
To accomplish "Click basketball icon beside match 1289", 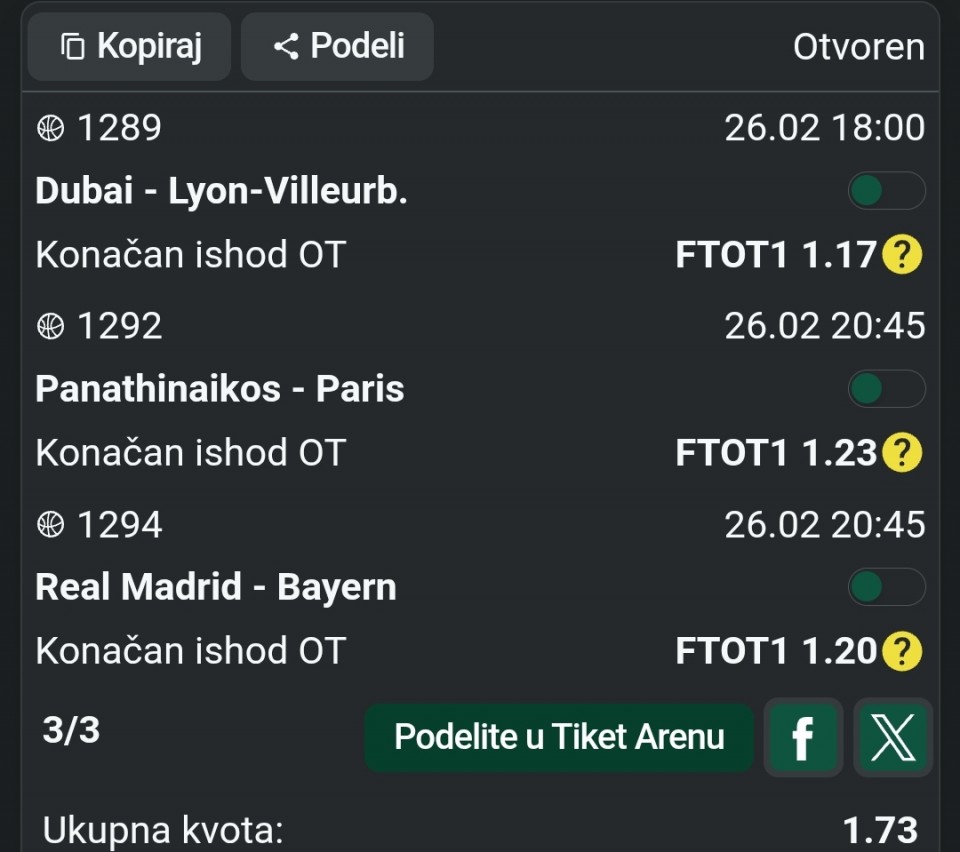I will point(50,128).
